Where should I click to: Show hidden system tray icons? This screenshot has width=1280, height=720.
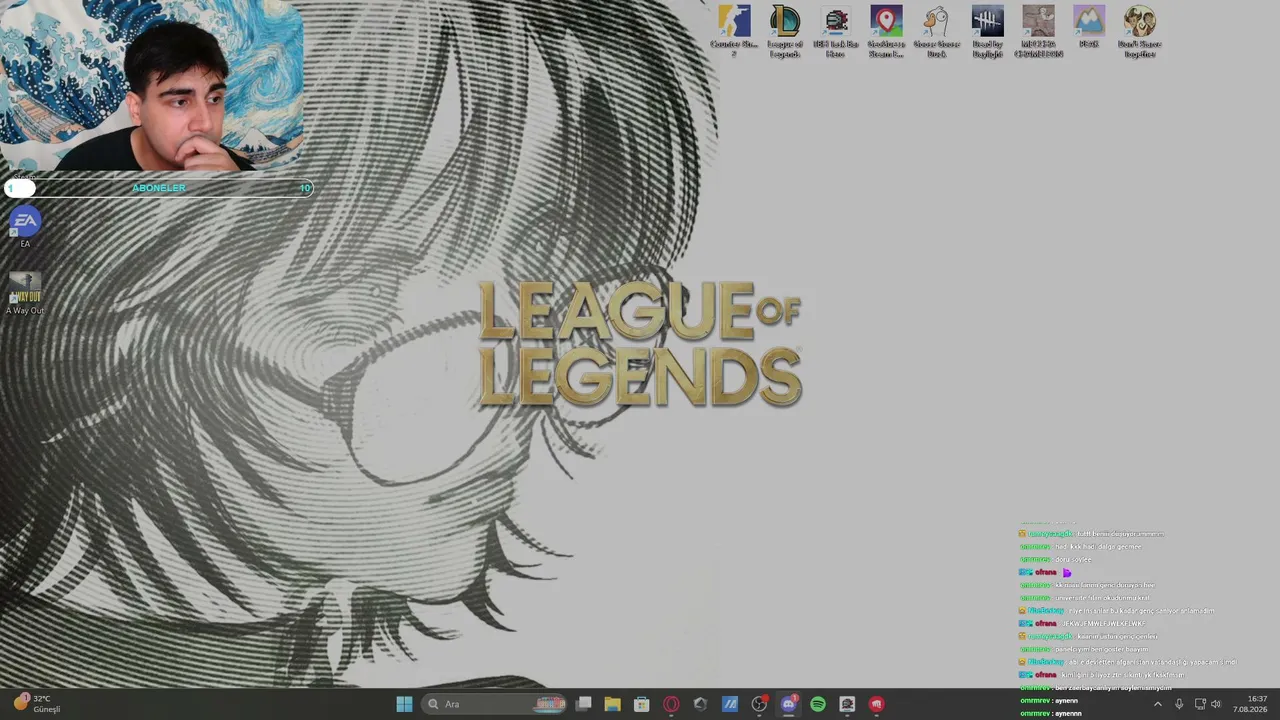pyautogui.click(x=1158, y=704)
